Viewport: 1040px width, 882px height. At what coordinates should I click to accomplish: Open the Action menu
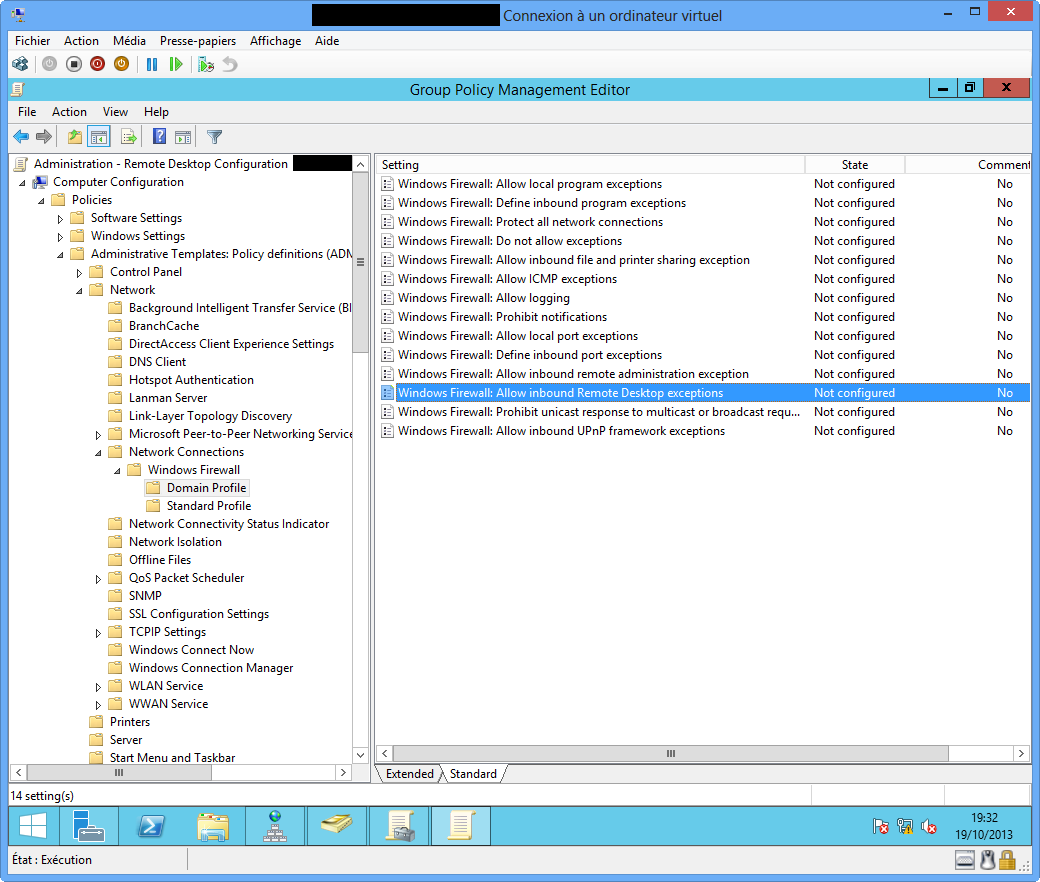tap(69, 111)
